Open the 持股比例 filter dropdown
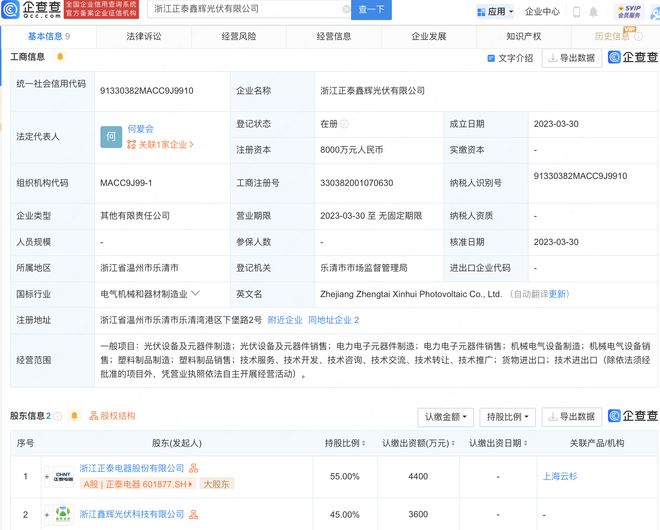The height and width of the screenshot is (530, 660). pyautogui.click(x=507, y=417)
